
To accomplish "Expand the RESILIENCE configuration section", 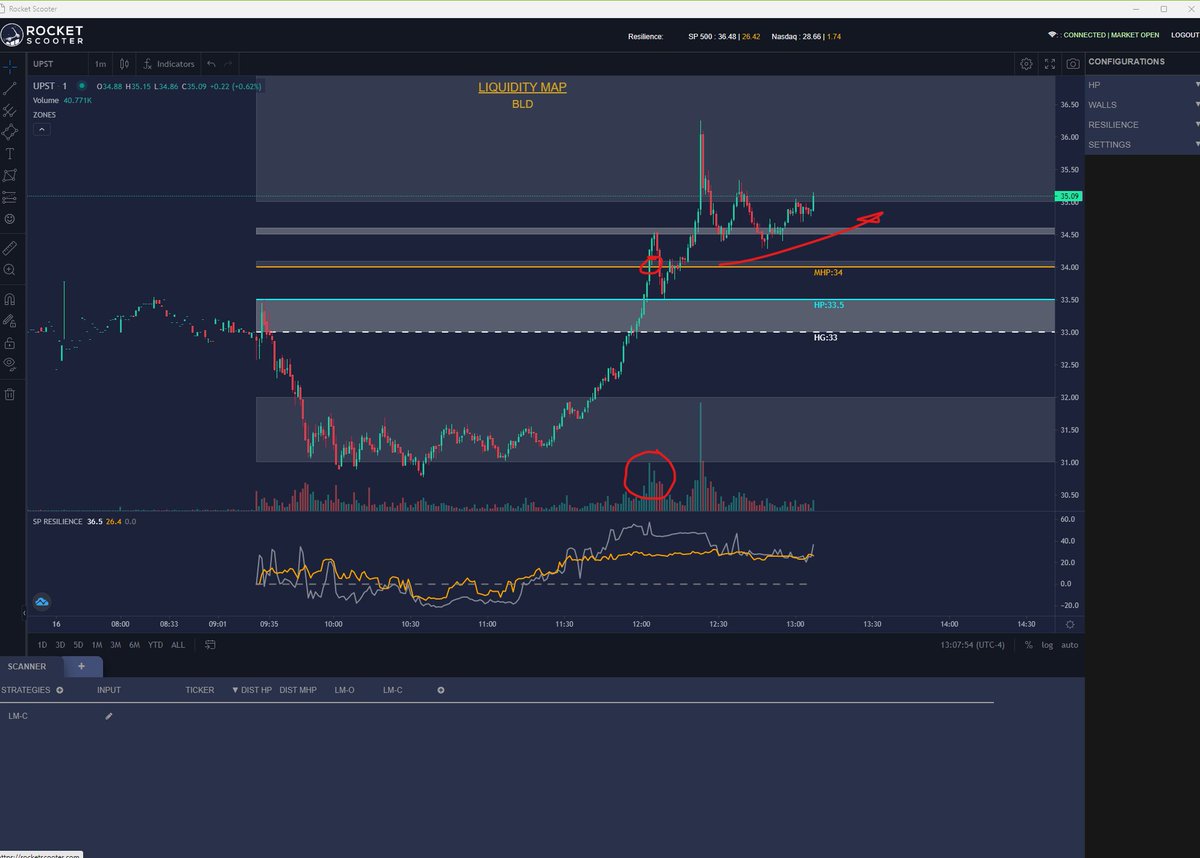I will [x=1142, y=125].
